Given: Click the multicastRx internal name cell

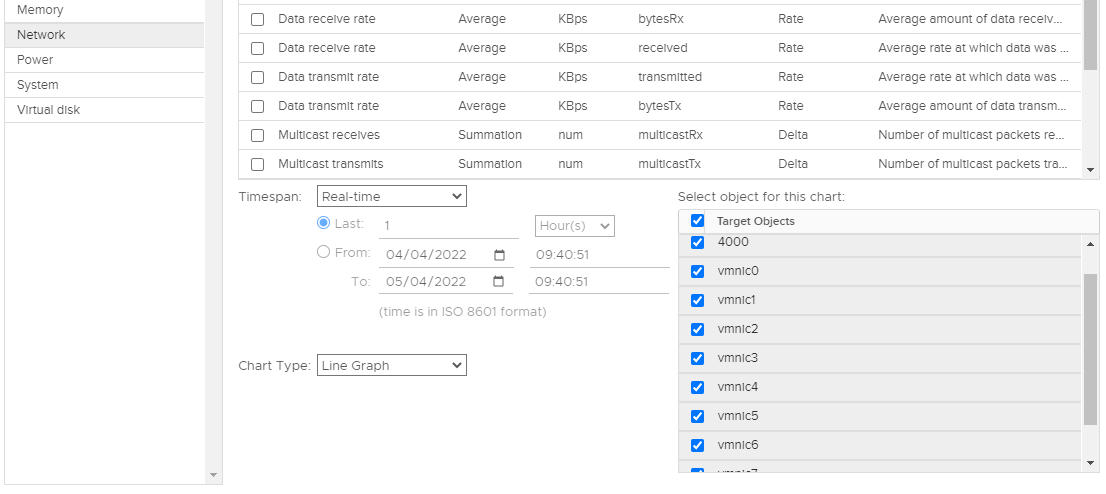Looking at the screenshot, I should coord(670,135).
